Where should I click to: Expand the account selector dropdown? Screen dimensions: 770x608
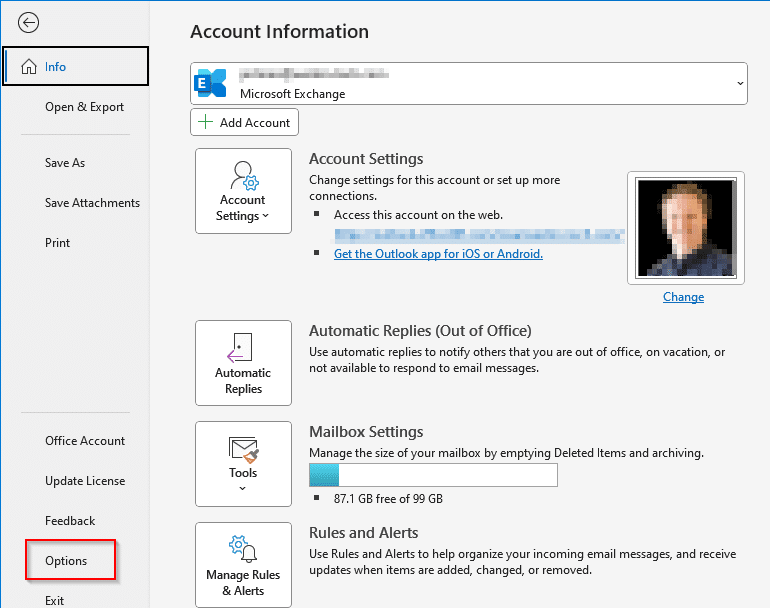740,83
